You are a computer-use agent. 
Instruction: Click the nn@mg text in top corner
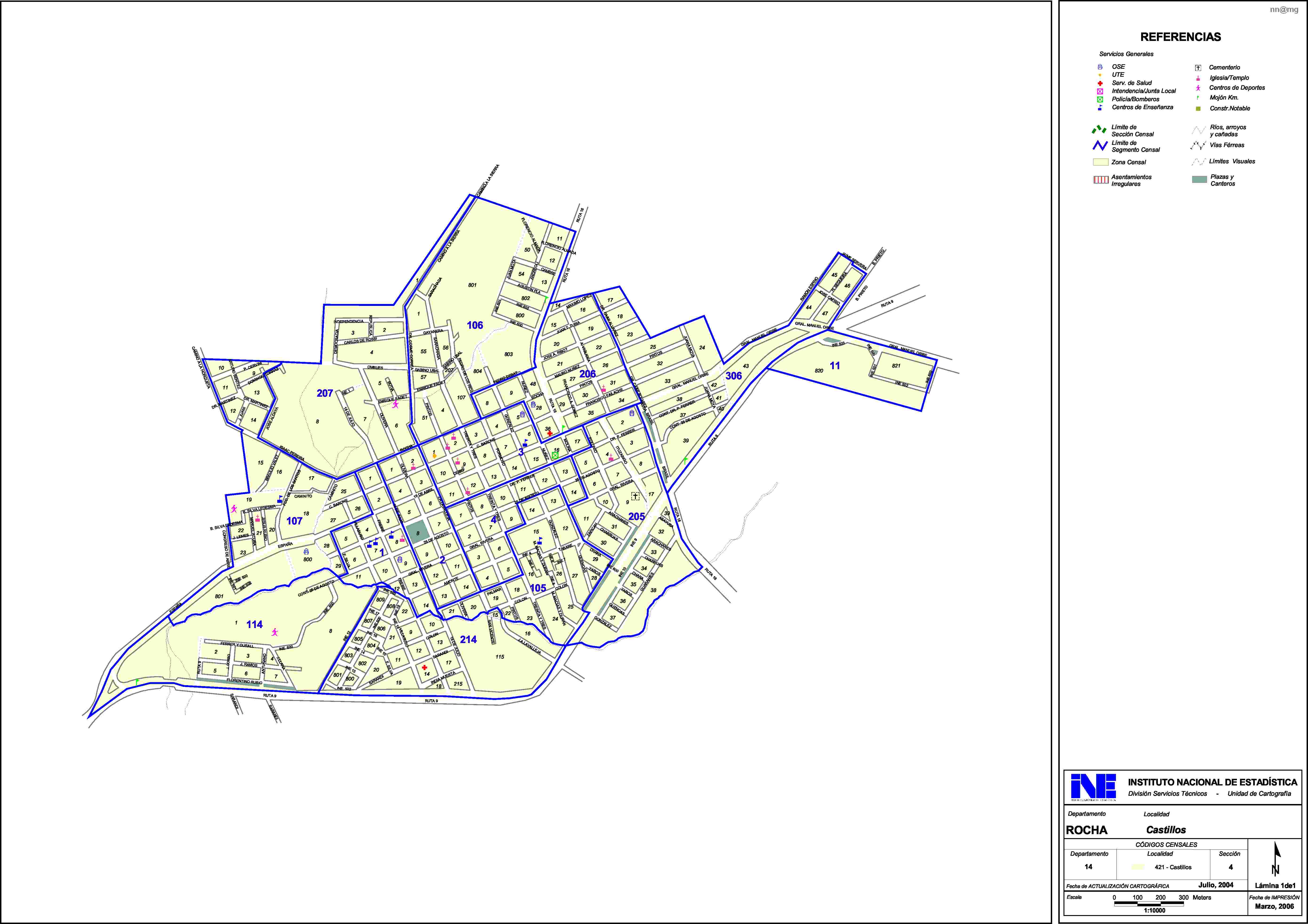1284,10
